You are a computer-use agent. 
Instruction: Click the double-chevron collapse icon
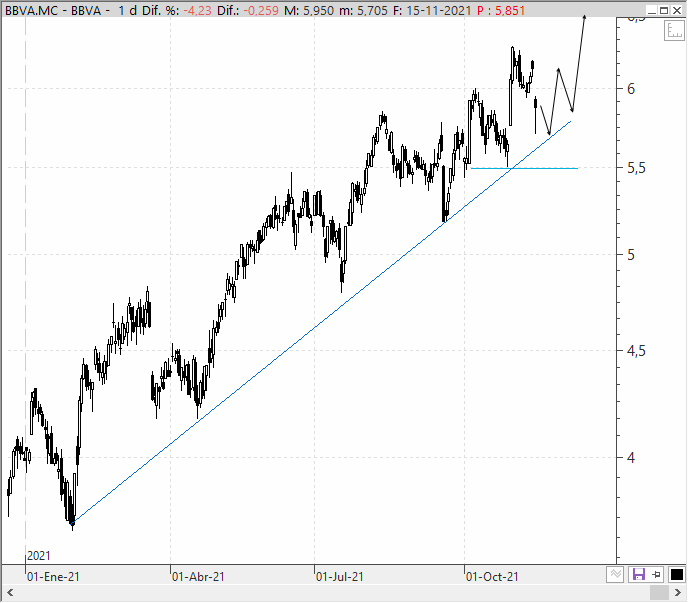tap(616, 574)
